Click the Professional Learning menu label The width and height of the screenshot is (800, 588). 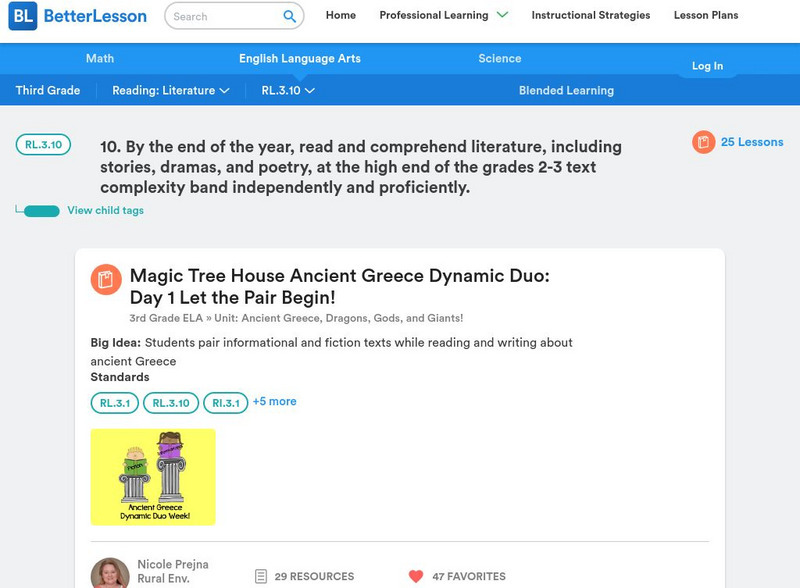[434, 15]
